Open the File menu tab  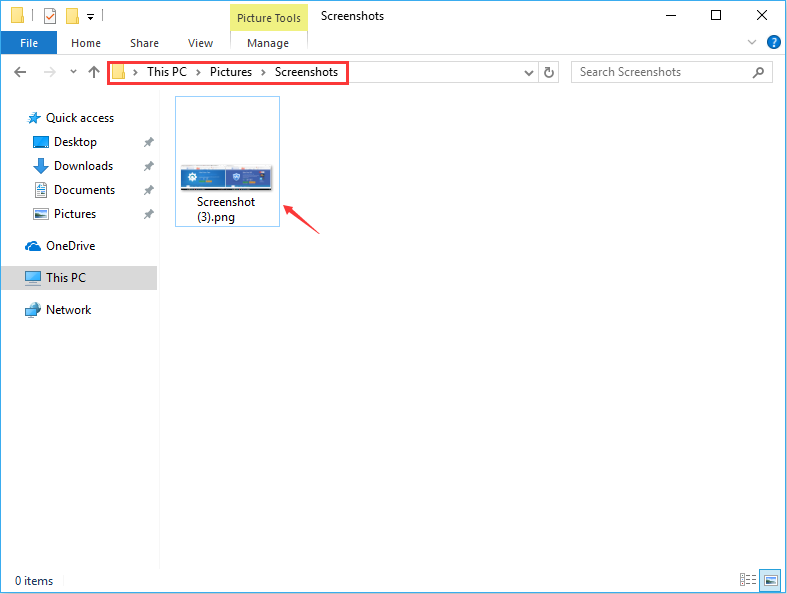pyautogui.click(x=29, y=43)
